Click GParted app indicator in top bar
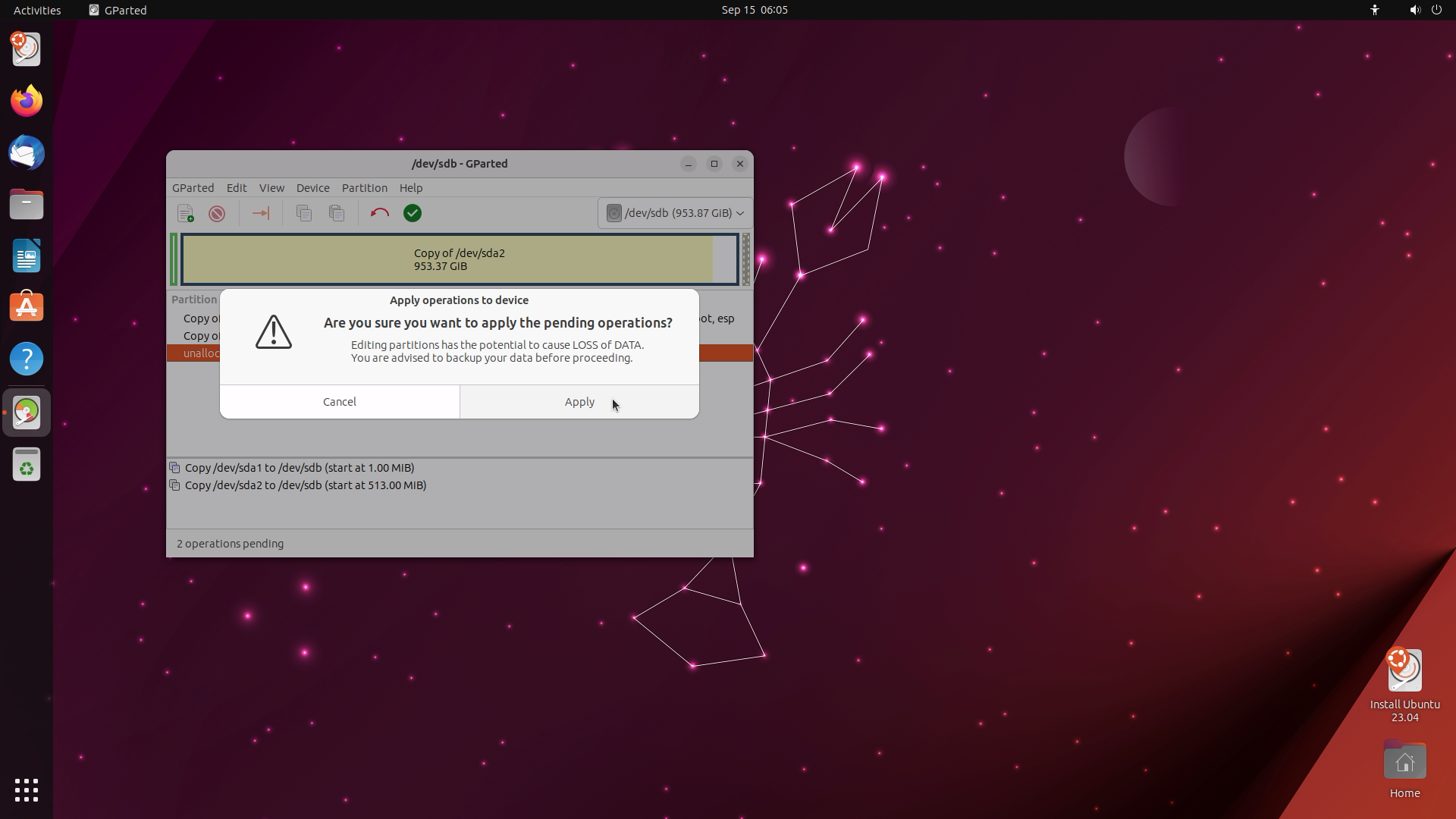This screenshot has height=819, width=1456. click(118, 10)
